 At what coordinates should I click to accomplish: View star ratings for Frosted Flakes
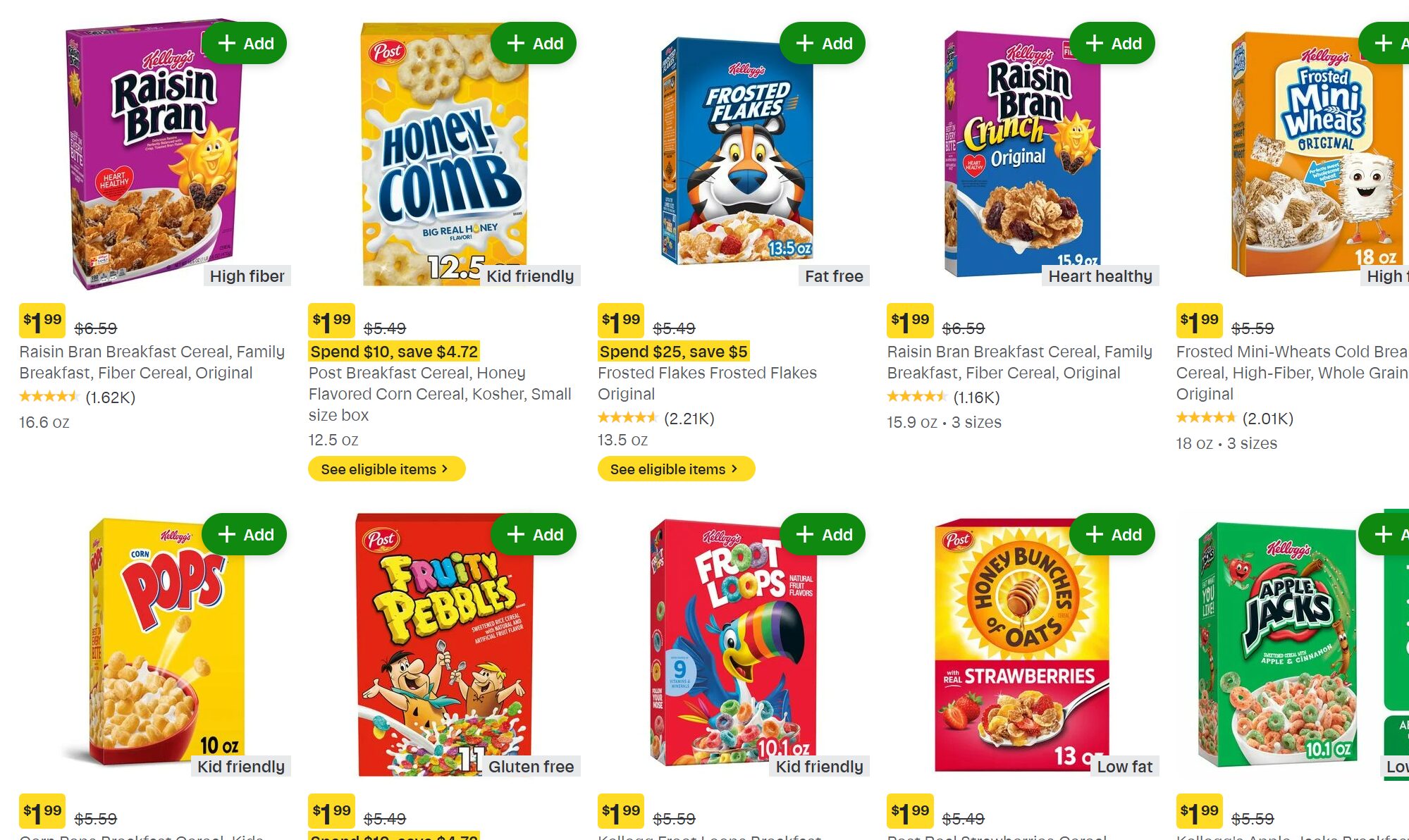point(627,418)
